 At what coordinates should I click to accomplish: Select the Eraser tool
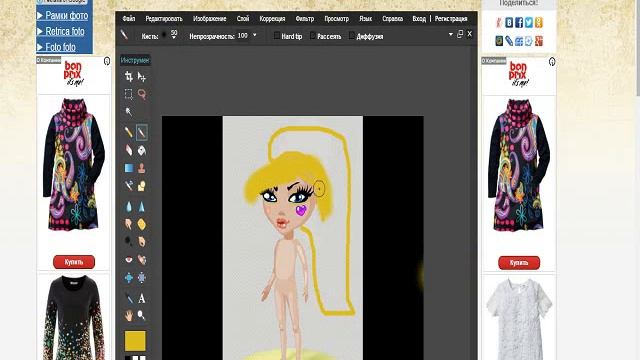coord(129,150)
